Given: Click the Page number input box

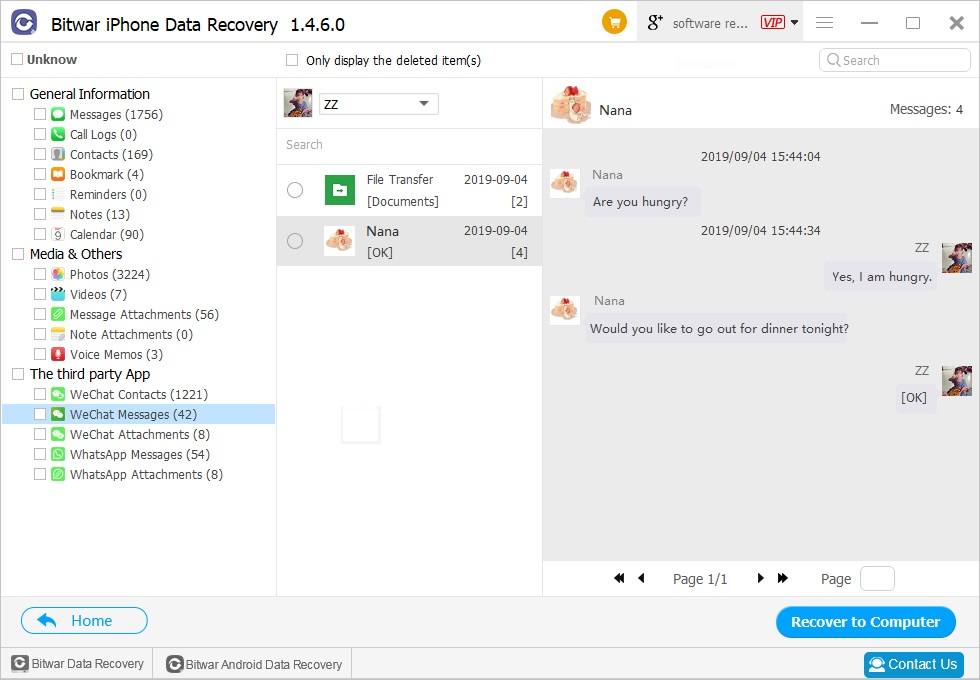Looking at the screenshot, I should coord(877,579).
